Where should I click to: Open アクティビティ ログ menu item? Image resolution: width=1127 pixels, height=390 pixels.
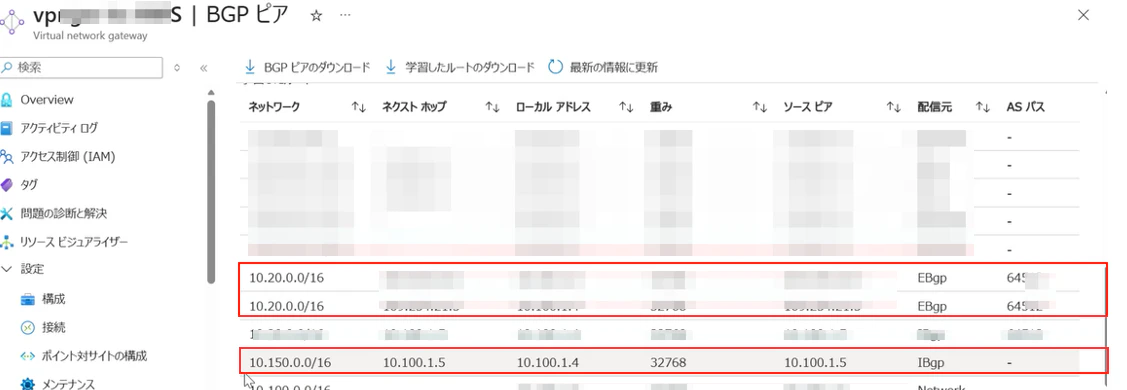tap(59, 128)
